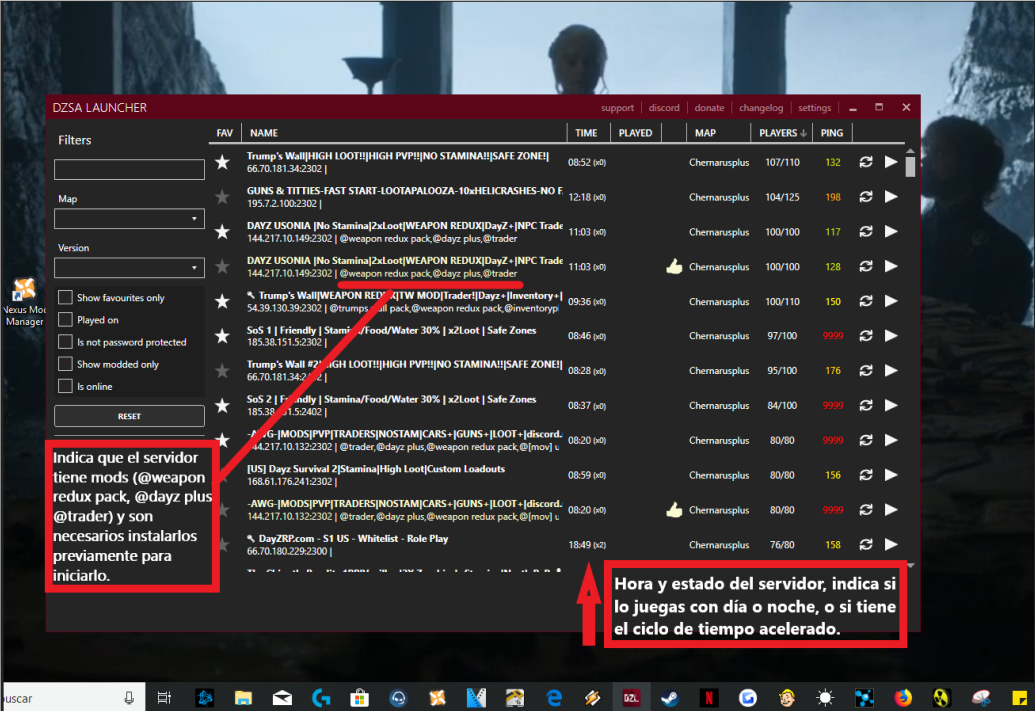View the changelog
This screenshot has width=1035, height=711.
[761, 108]
